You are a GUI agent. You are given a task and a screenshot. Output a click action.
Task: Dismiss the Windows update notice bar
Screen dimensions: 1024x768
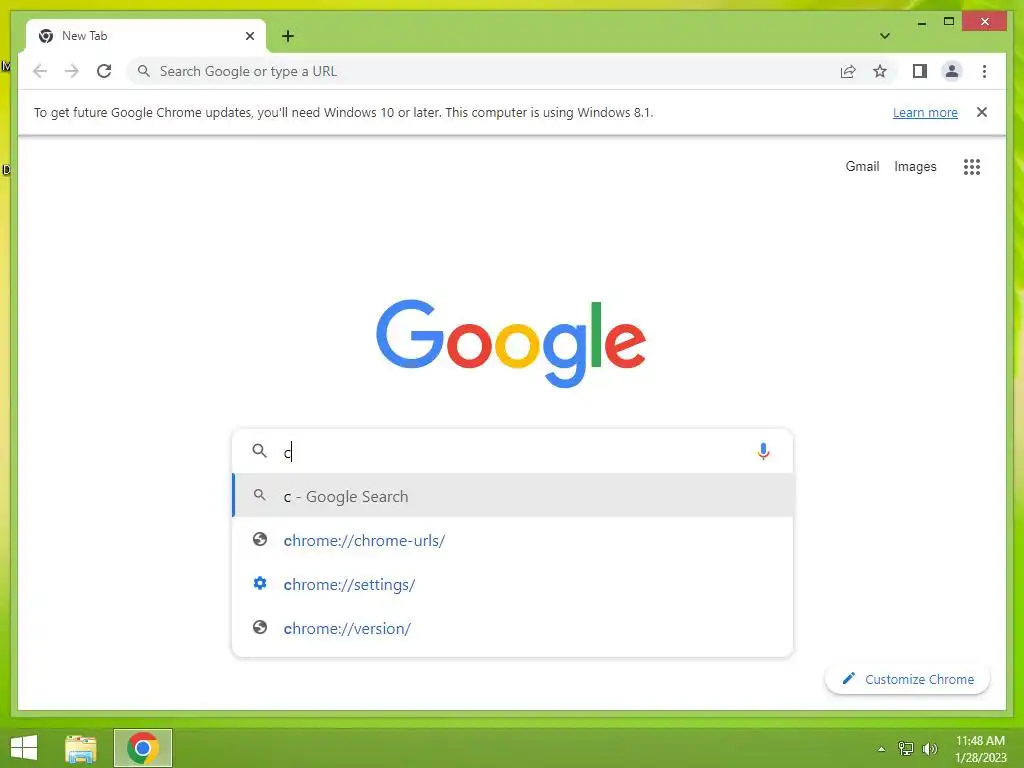point(982,112)
